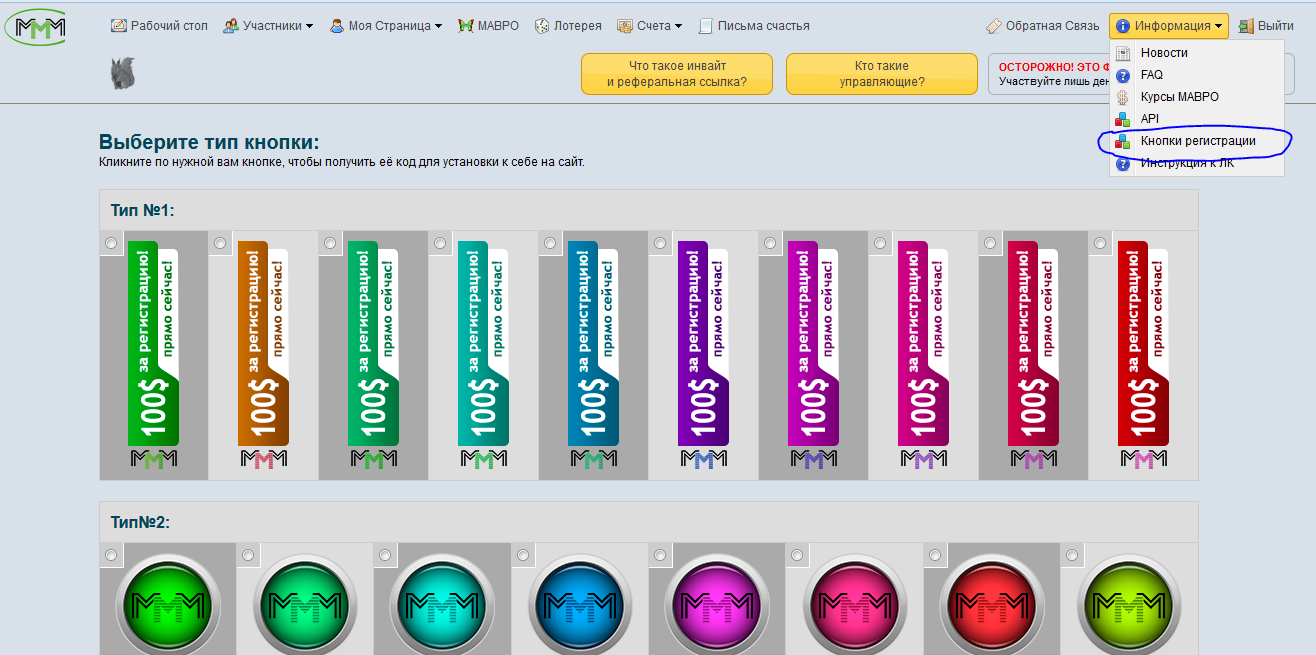Click the FAQ question mark icon
Screen dimensions: 1316x655
tap(1123, 75)
